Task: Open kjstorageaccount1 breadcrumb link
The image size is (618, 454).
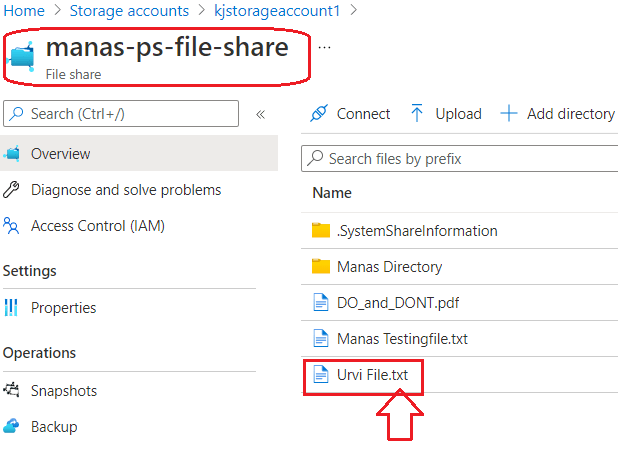Action: [277, 11]
